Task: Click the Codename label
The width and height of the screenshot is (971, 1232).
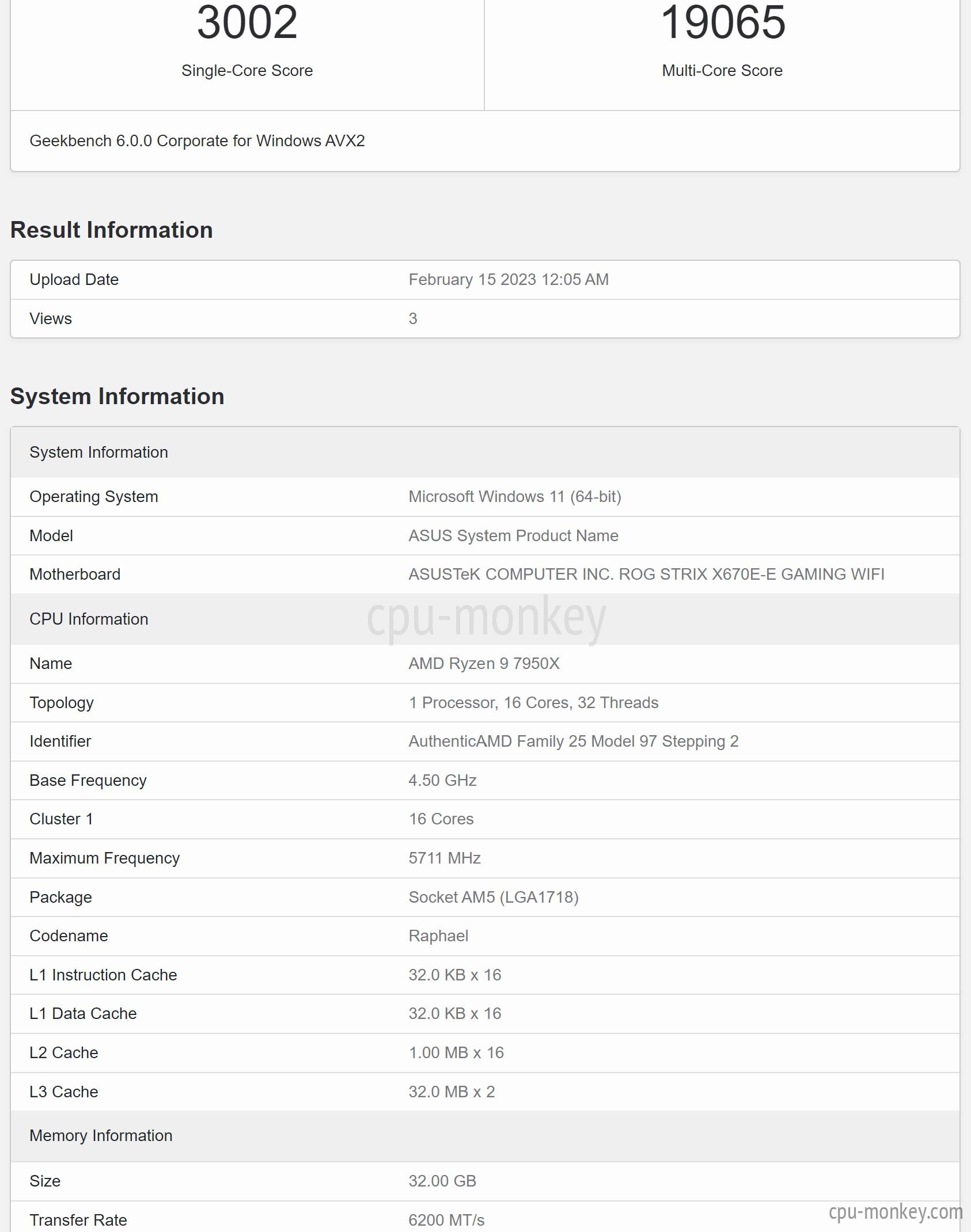Action: (69, 936)
